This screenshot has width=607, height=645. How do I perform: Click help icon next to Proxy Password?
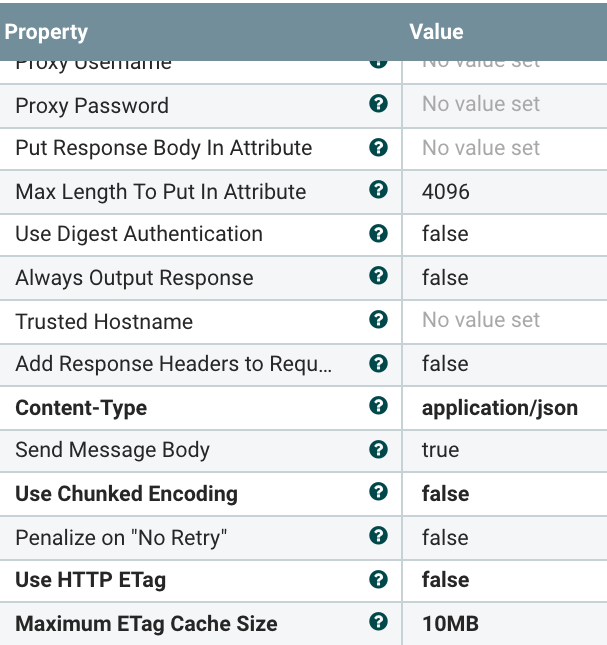(378, 104)
